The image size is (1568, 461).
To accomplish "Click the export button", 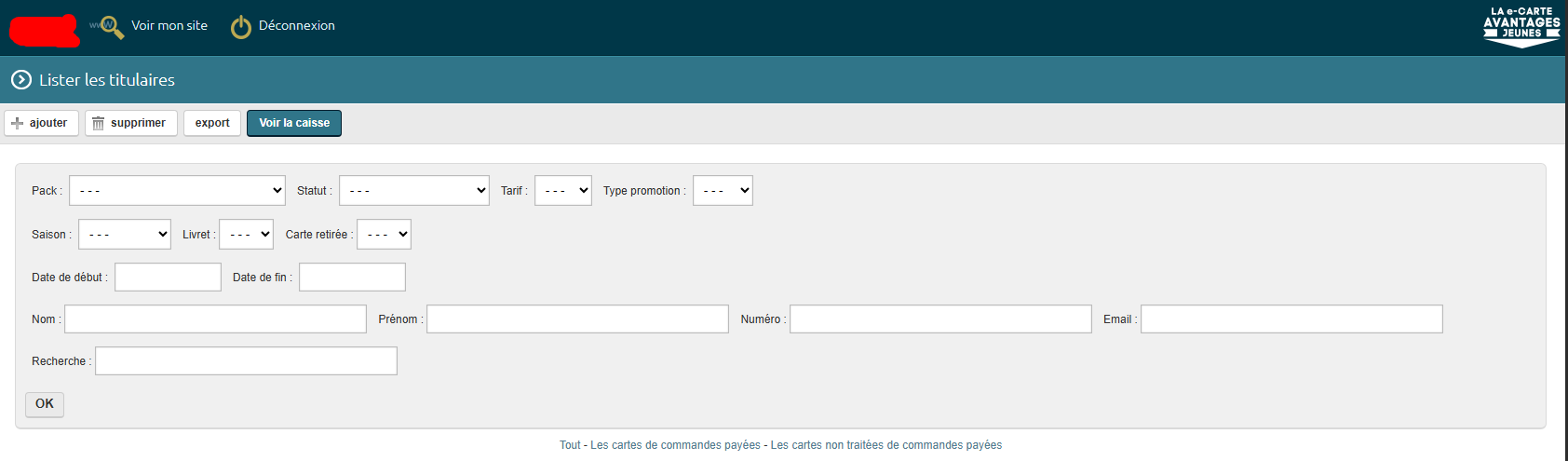I will [x=212, y=123].
